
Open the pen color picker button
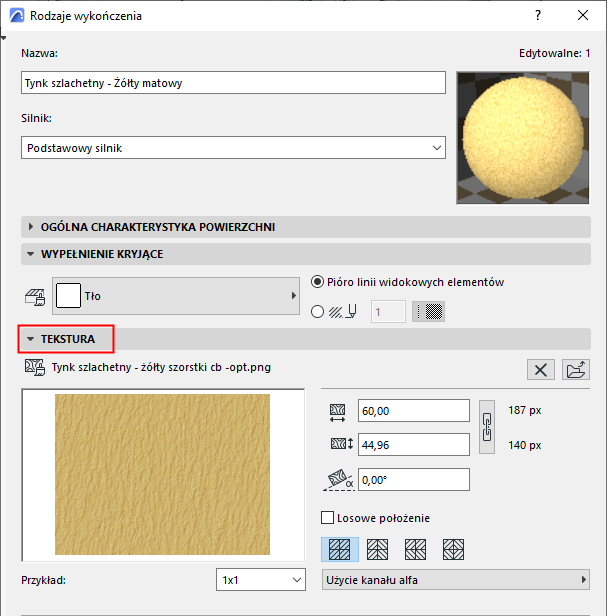(428, 312)
